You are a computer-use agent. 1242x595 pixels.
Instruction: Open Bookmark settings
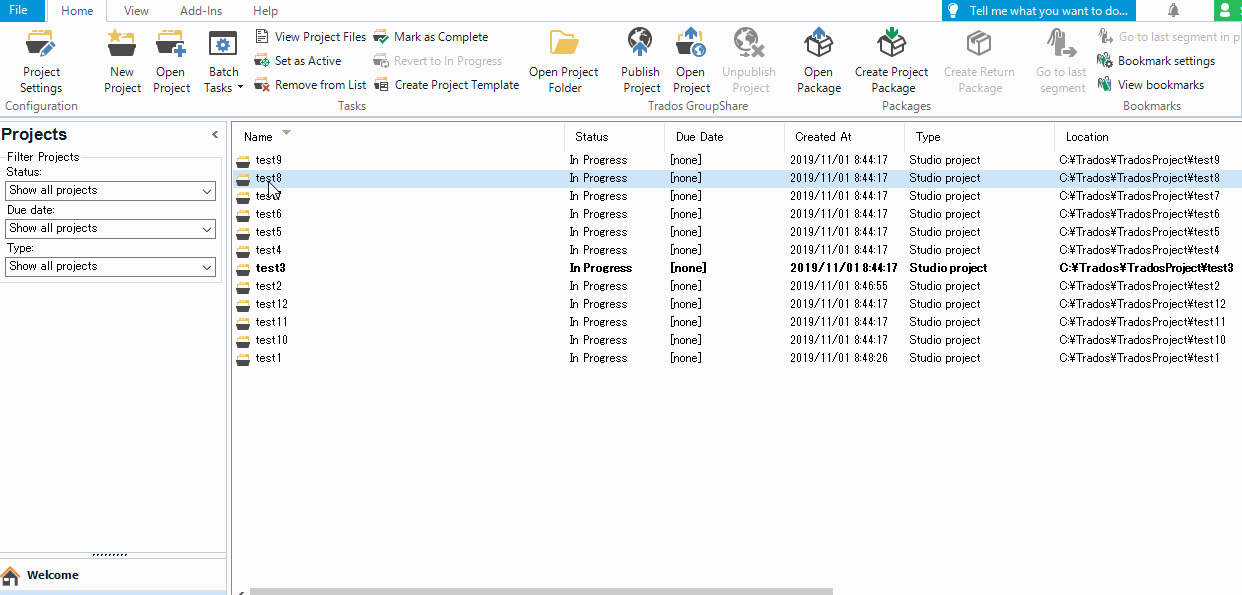click(1156, 61)
